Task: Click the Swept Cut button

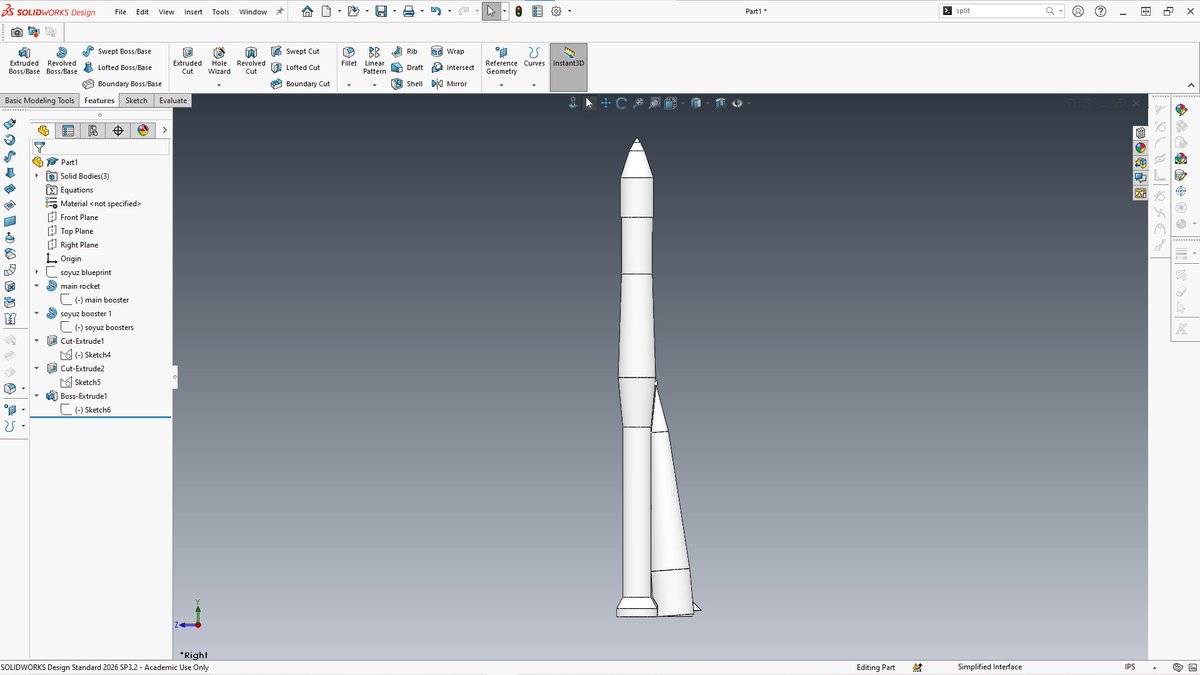Action: pyautogui.click(x=295, y=51)
